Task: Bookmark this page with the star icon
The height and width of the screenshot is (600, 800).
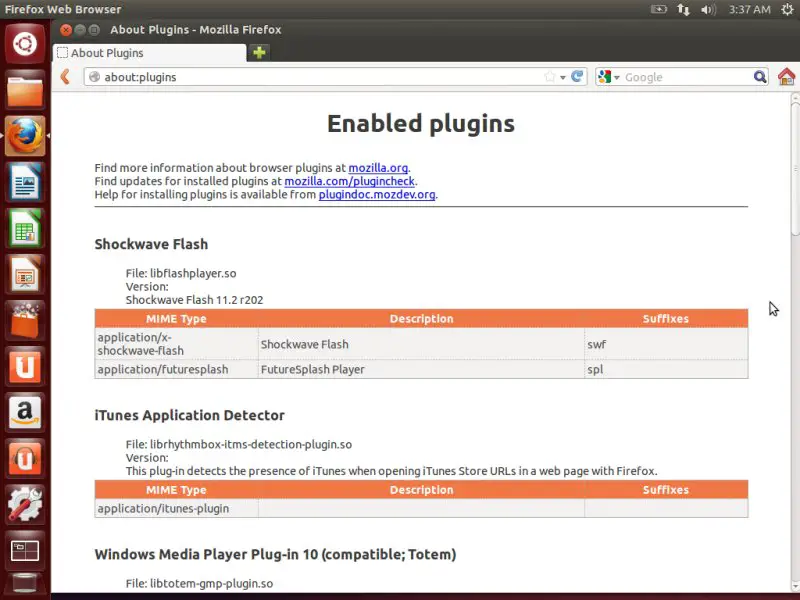Action: tap(549, 77)
